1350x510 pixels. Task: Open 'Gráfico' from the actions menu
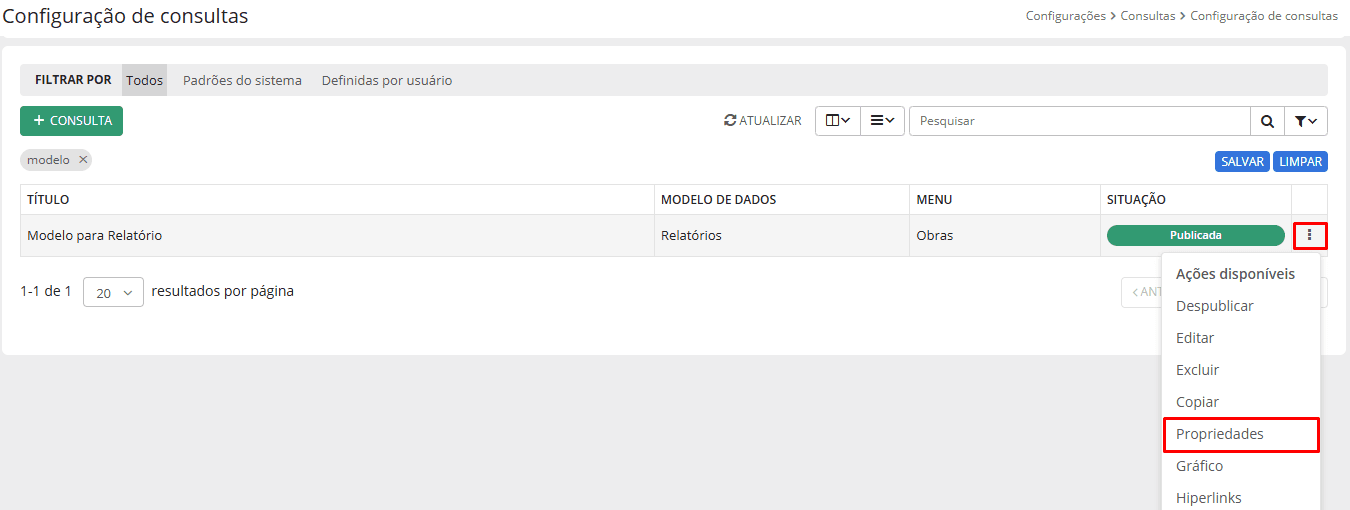[x=1199, y=466]
